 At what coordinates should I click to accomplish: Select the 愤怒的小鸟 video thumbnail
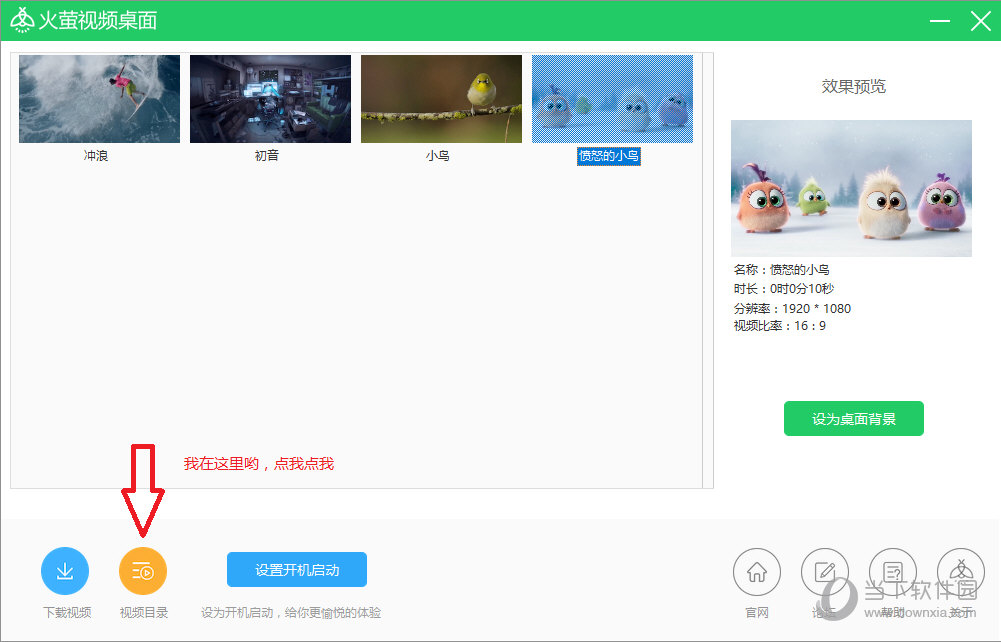point(612,99)
